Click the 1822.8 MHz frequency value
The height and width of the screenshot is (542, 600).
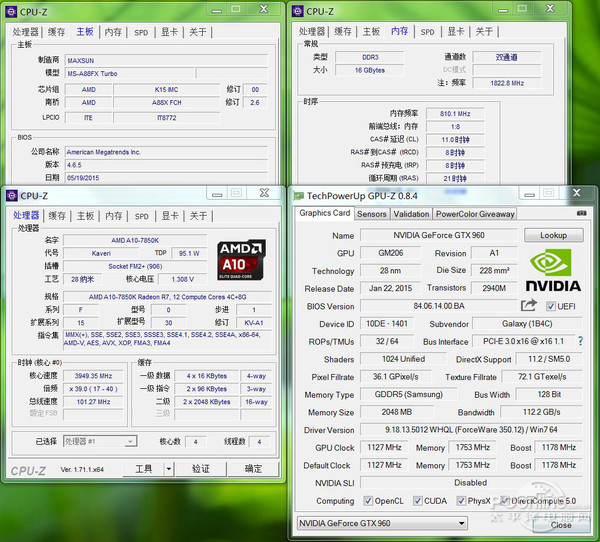pyautogui.click(x=507, y=83)
